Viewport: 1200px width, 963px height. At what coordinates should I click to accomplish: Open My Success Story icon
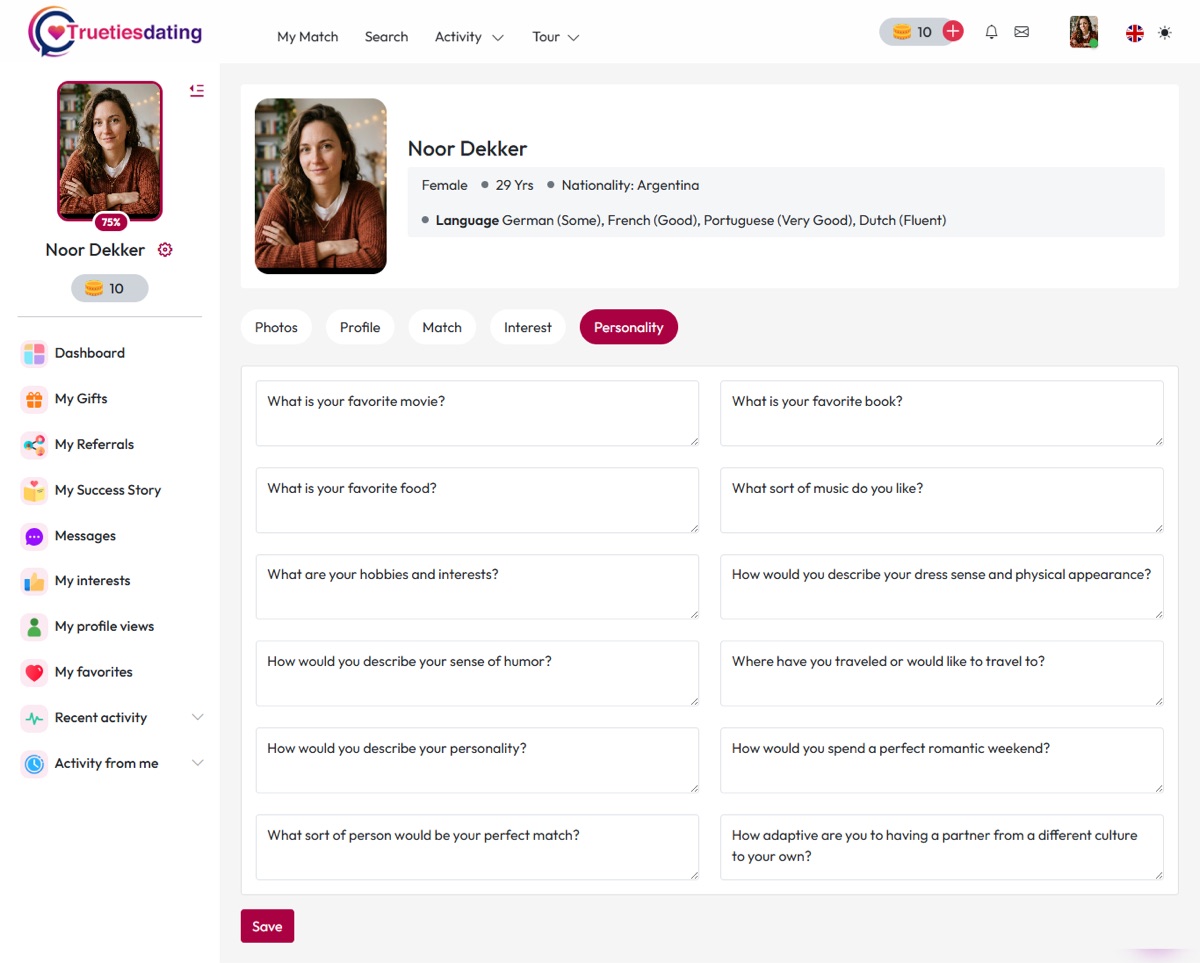coord(34,490)
